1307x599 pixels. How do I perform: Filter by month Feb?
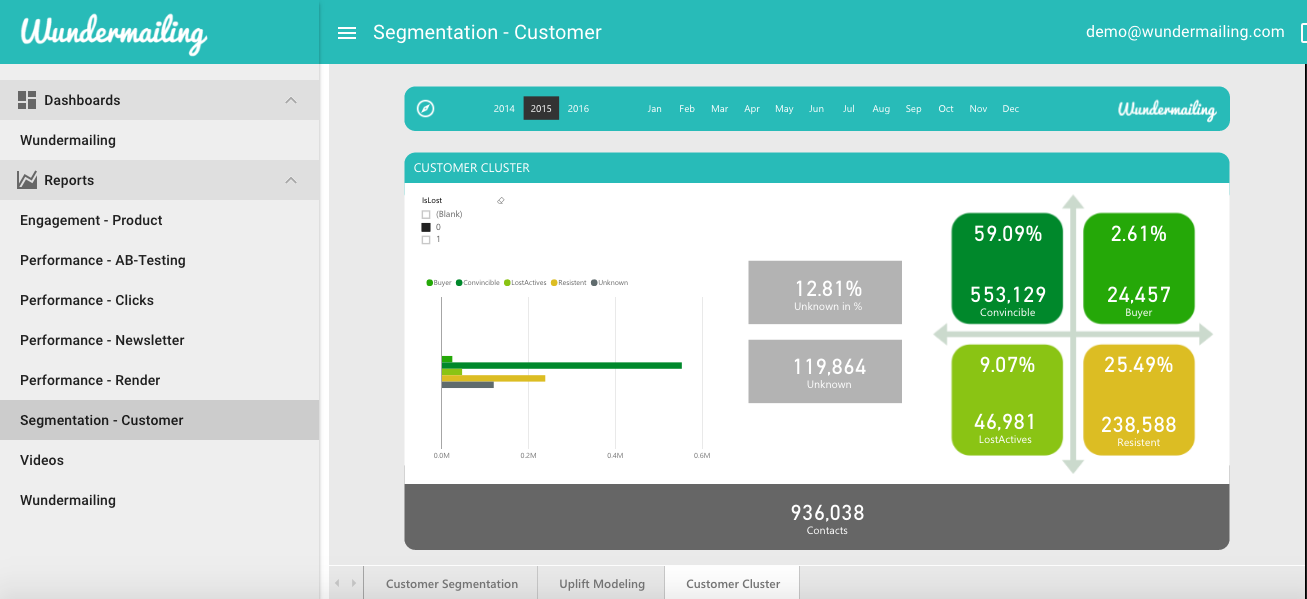[x=687, y=109]
